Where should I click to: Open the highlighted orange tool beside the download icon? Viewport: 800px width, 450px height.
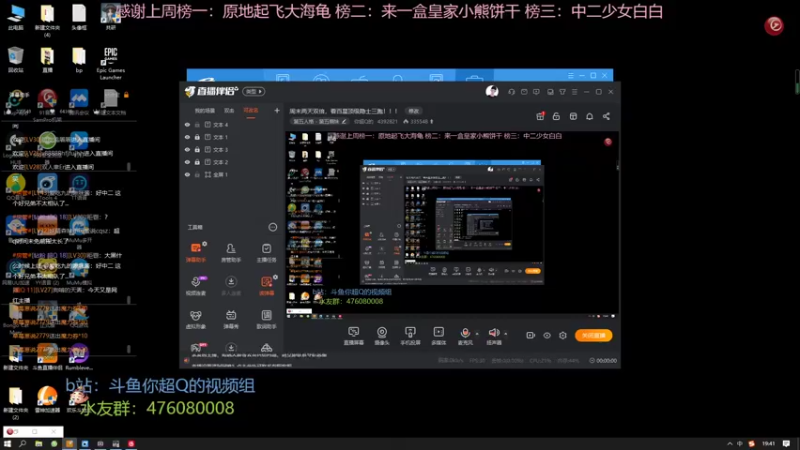coord(266,286)
